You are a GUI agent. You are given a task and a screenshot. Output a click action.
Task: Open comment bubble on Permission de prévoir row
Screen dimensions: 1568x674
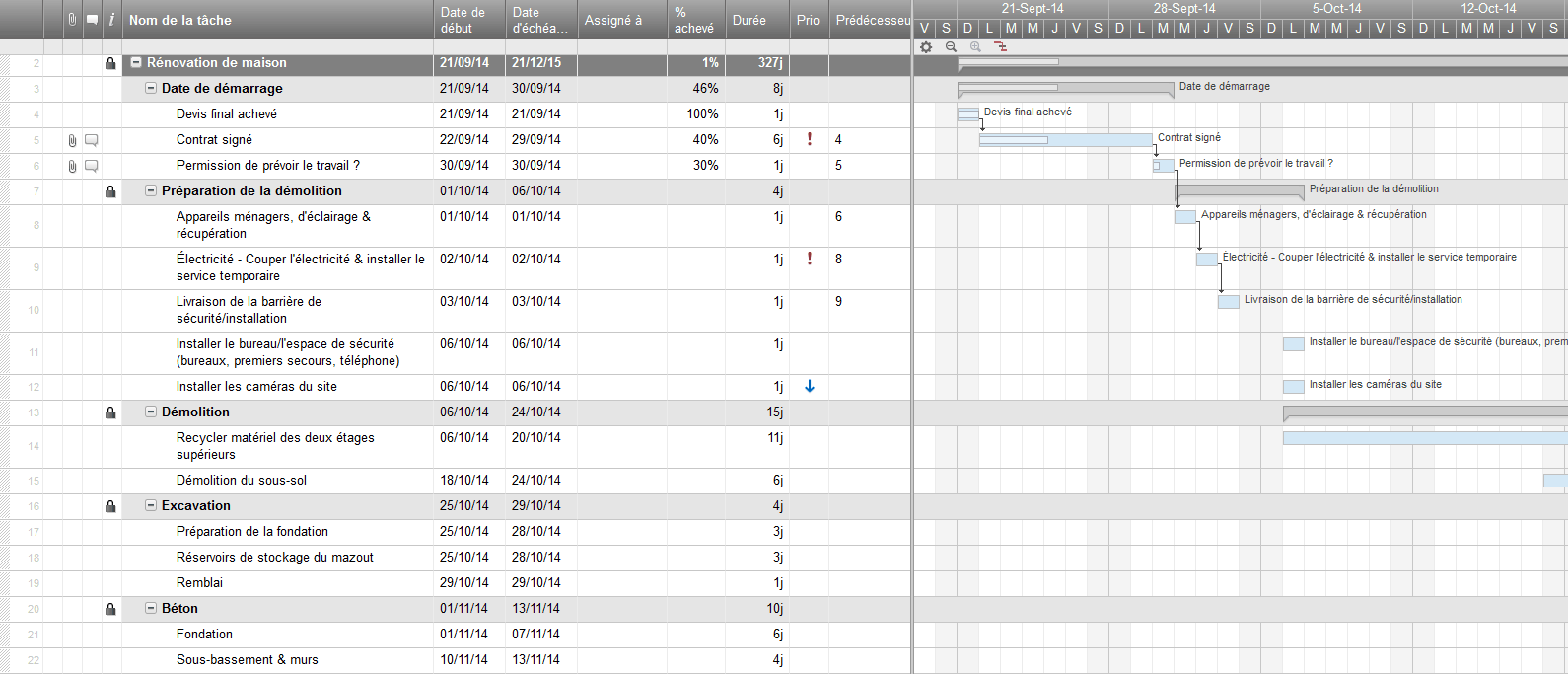[92, 166]
